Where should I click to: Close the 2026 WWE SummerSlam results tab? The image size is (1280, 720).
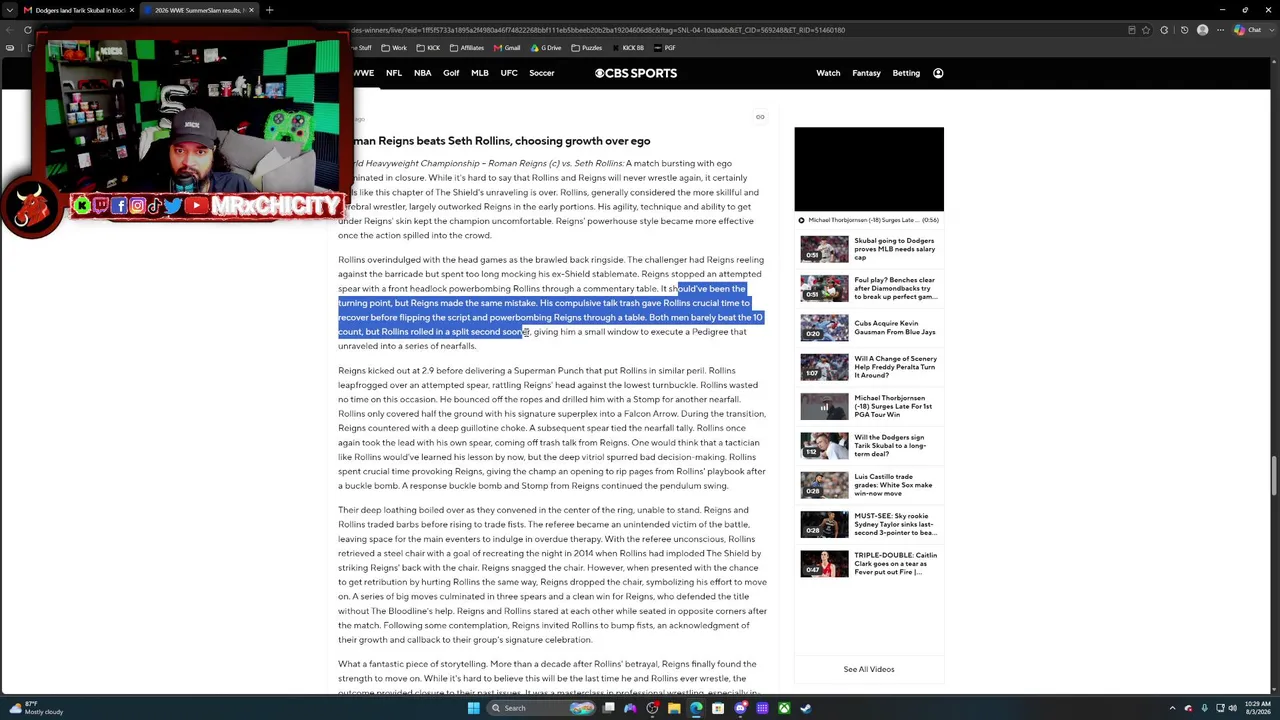pyautogui.click(x=252, y=10)
